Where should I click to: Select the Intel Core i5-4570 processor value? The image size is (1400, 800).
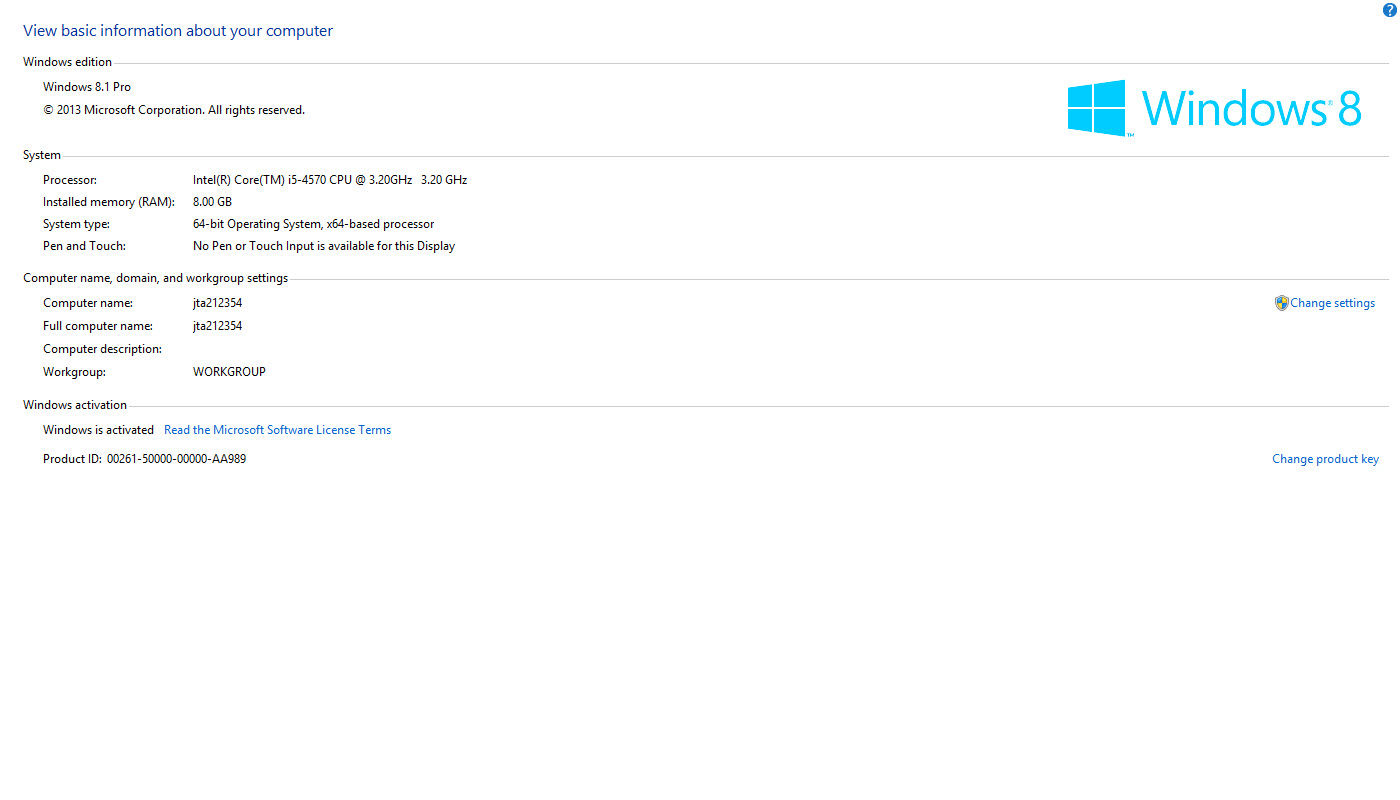pos(330,180)
